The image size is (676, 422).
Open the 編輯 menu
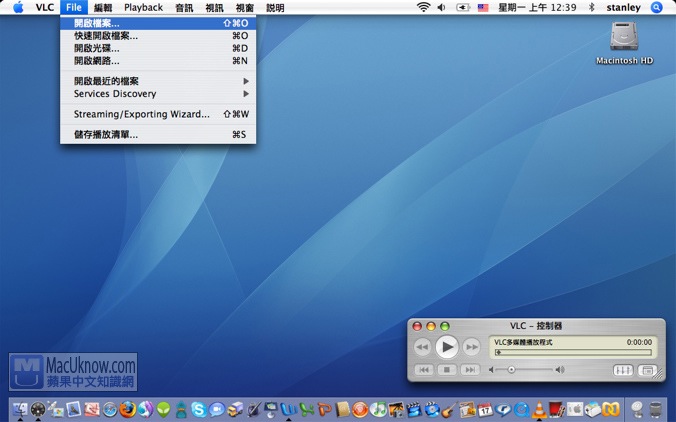pos(103,7)
